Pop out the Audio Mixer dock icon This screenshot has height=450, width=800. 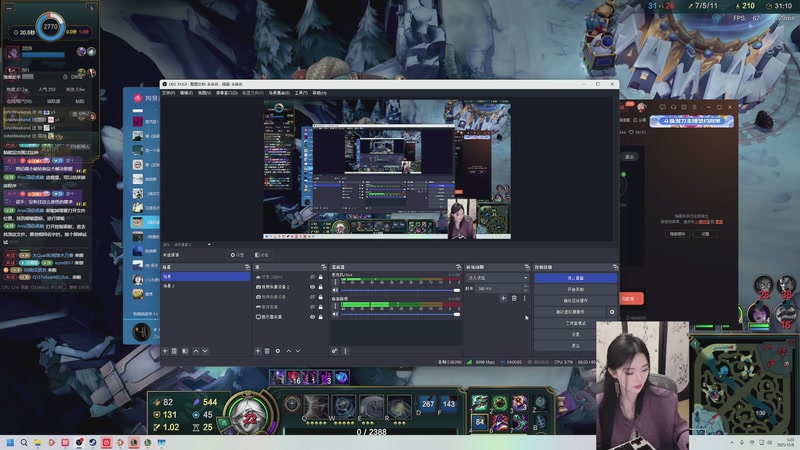(458, 267)
